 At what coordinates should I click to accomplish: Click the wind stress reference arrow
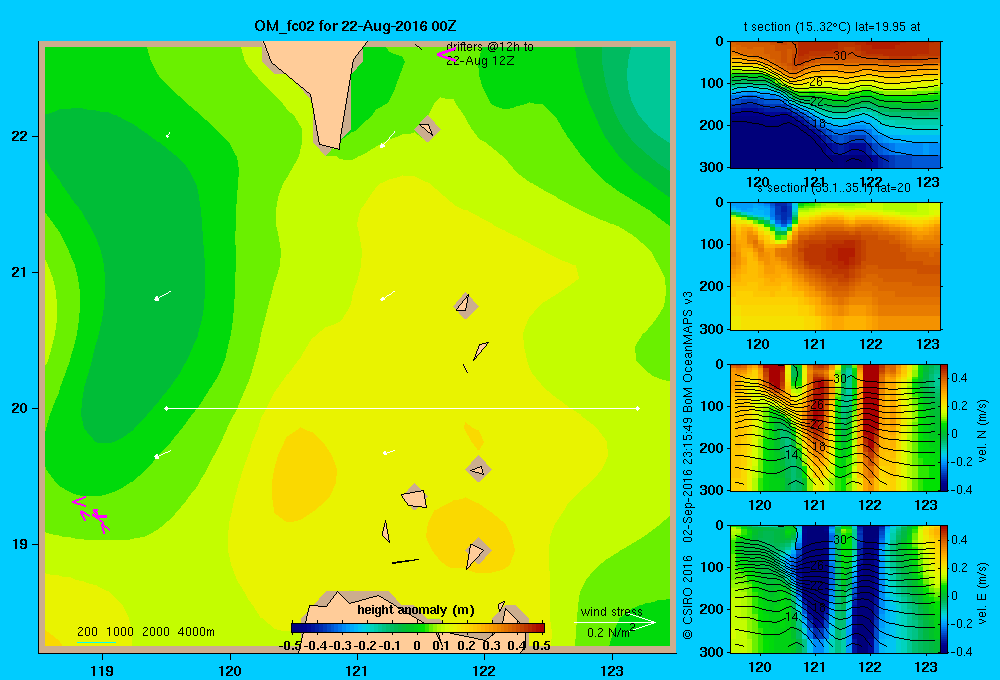614,623
